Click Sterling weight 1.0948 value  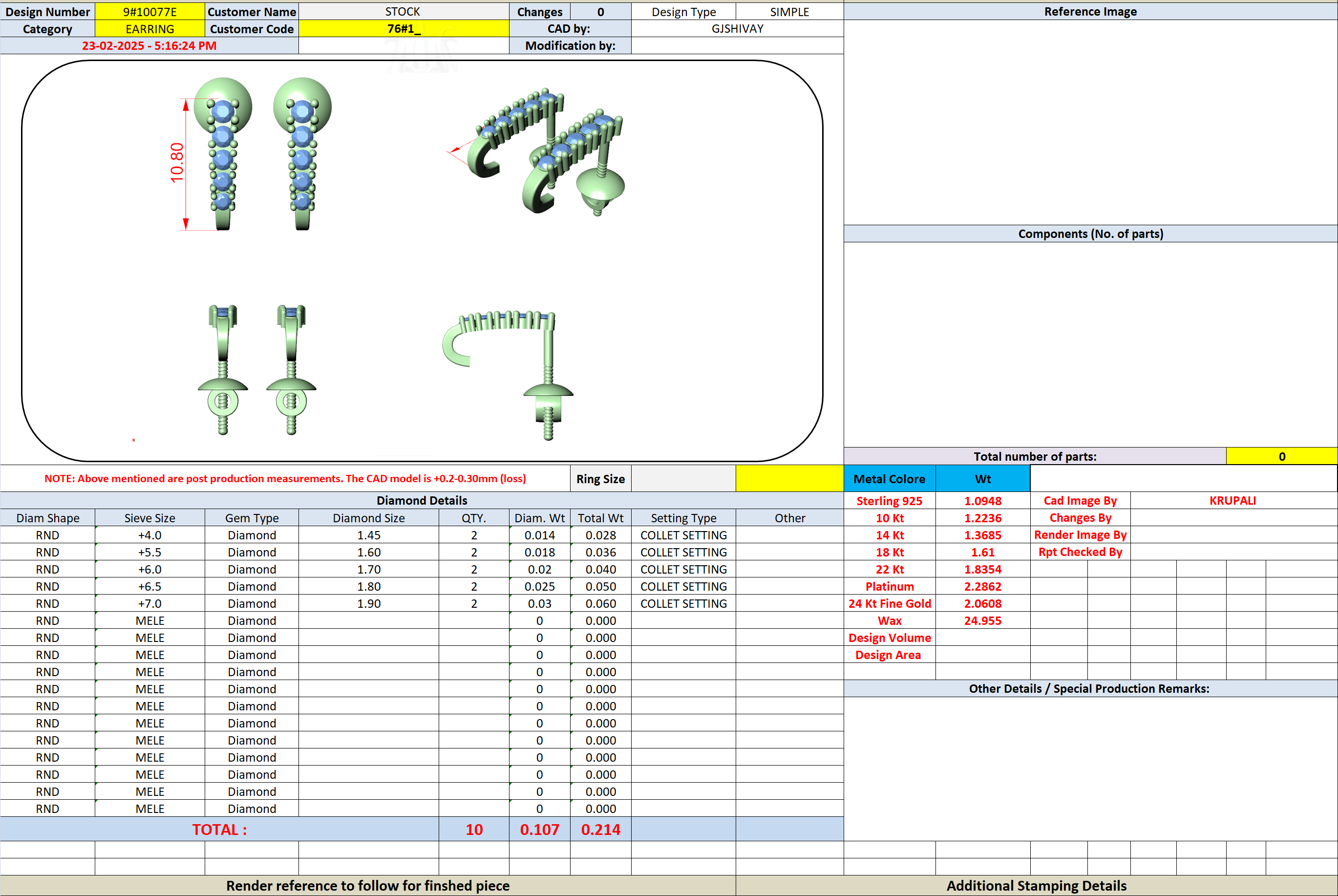tap(983, 501)
